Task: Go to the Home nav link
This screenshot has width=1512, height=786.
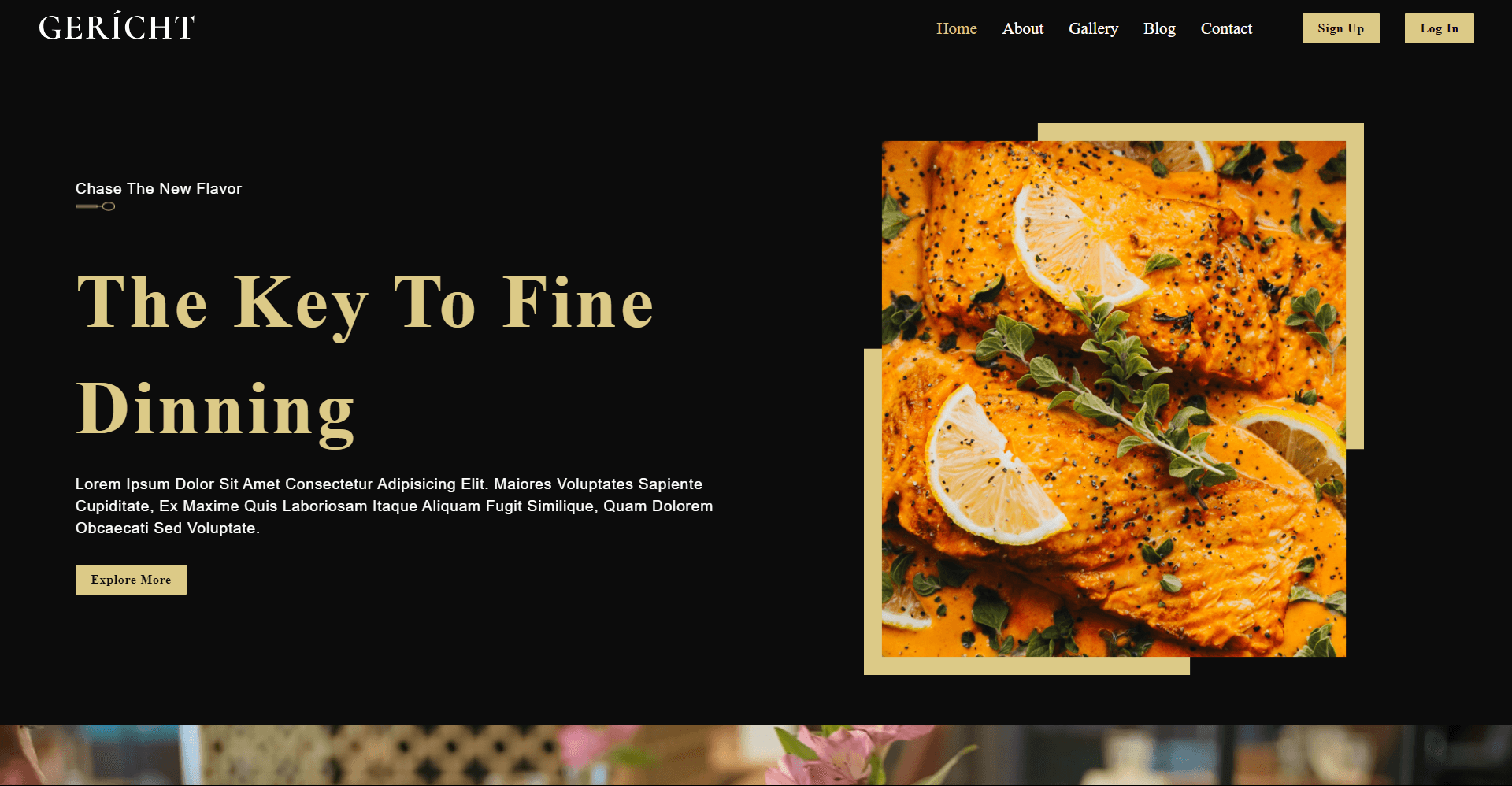Action: point(956,28)
